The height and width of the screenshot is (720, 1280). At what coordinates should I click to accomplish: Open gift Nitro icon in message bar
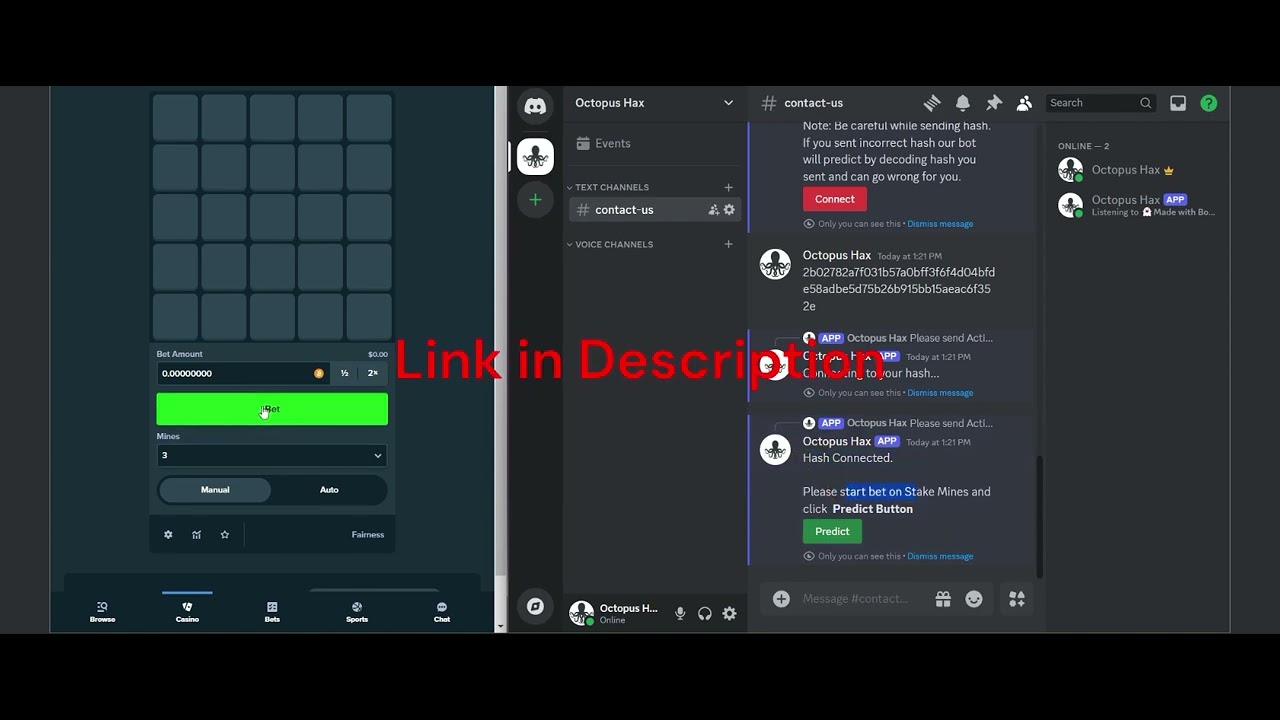(943, 598)
